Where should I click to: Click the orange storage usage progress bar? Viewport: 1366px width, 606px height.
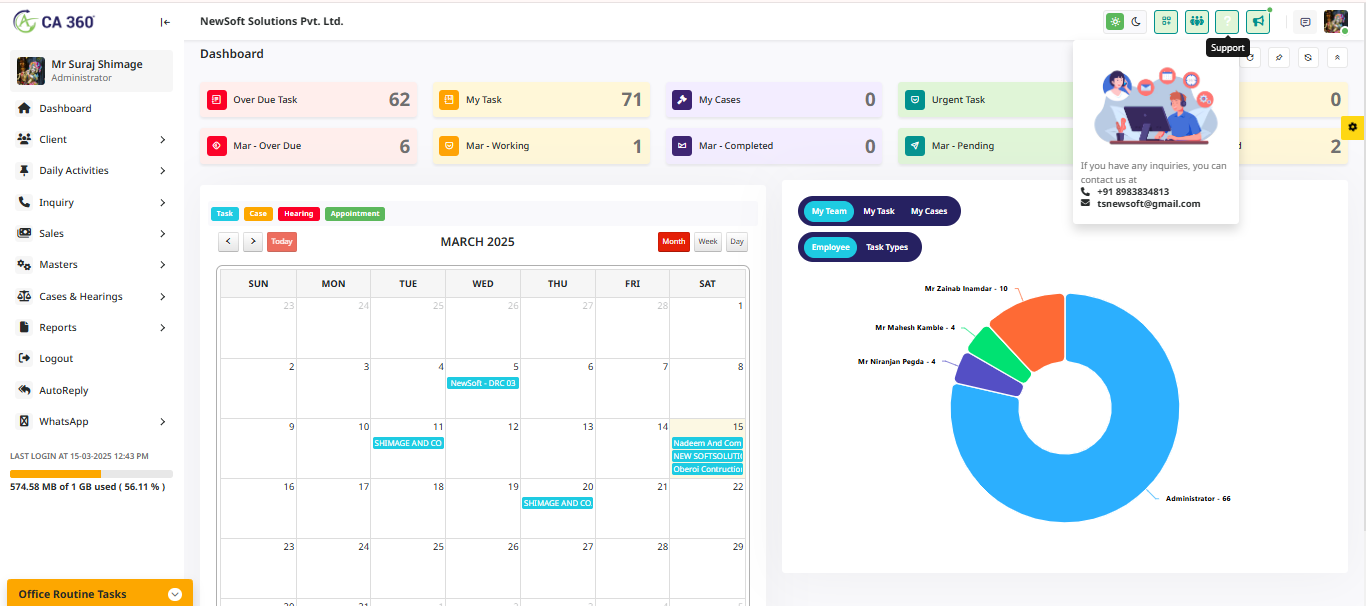[x=56, y=474]
